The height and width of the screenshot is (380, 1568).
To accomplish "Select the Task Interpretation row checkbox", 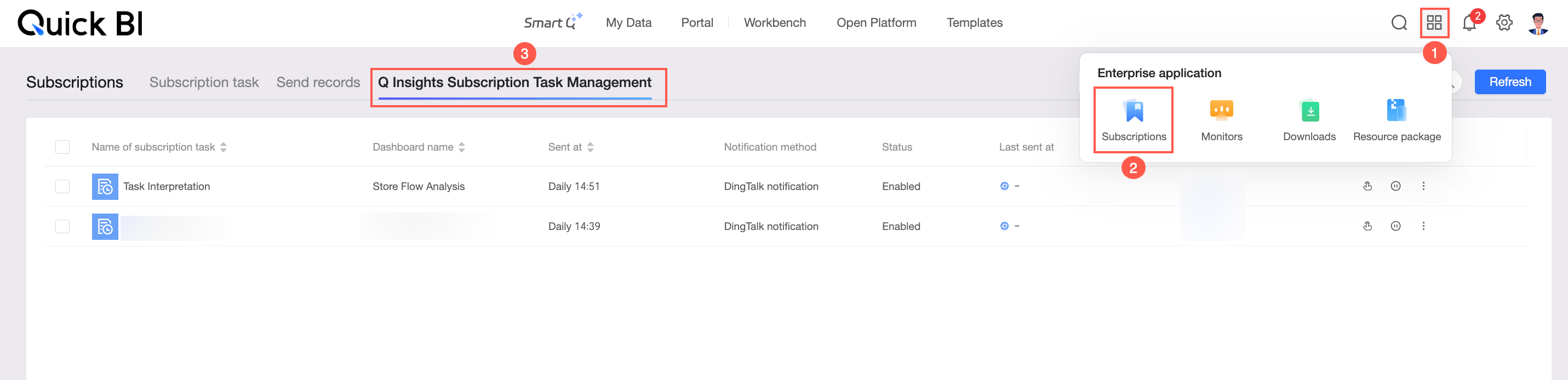I will pos(62,187).
